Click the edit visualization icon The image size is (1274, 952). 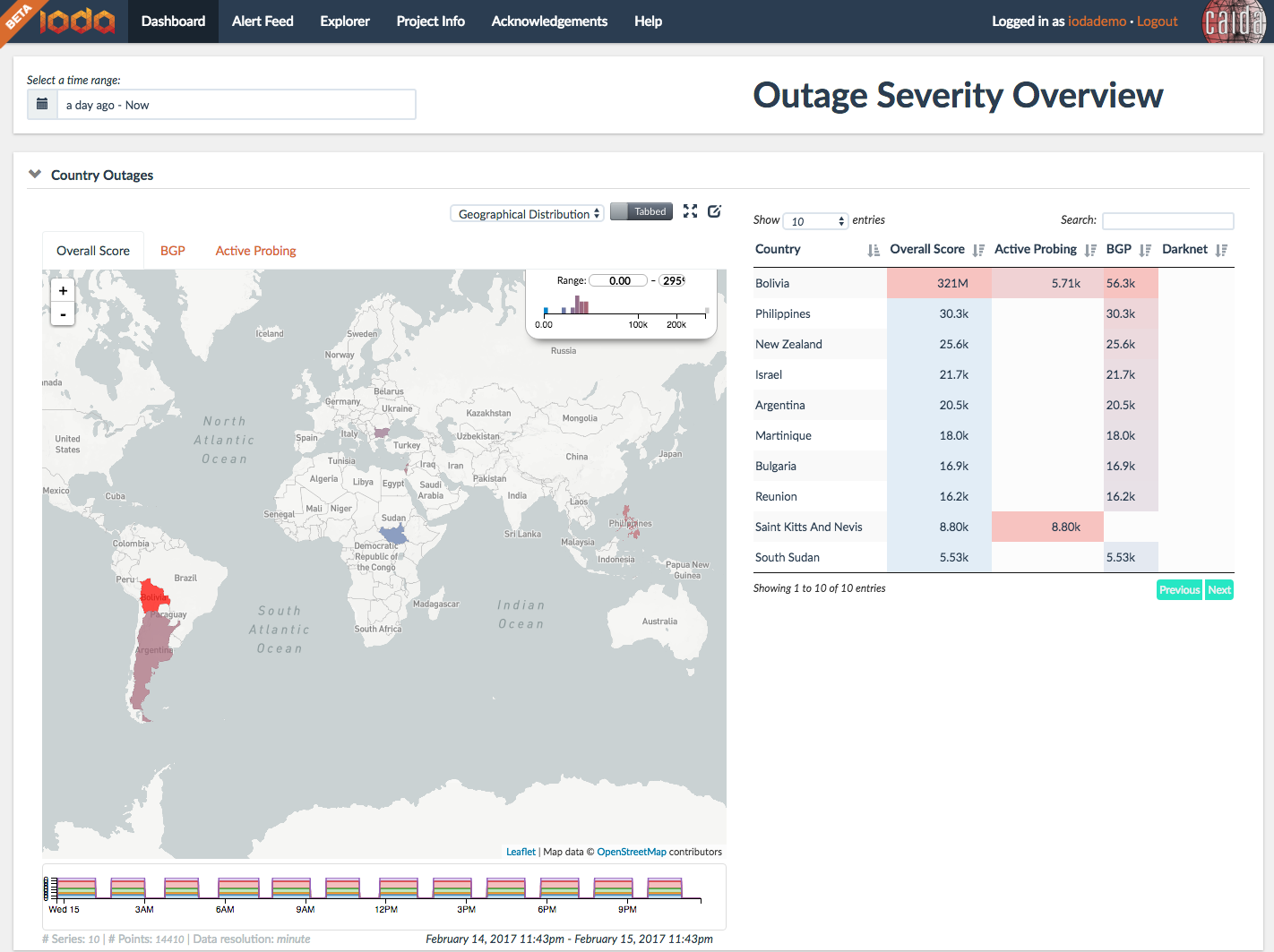tap(714, 211)
